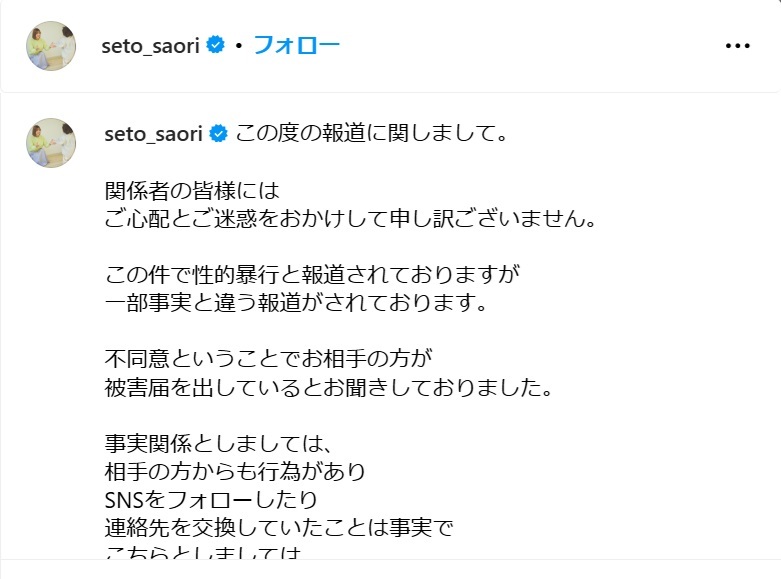Click the caption line この度の報道に関しまして。
Viewport: 781px width, 579px height.
pos(371,133)
